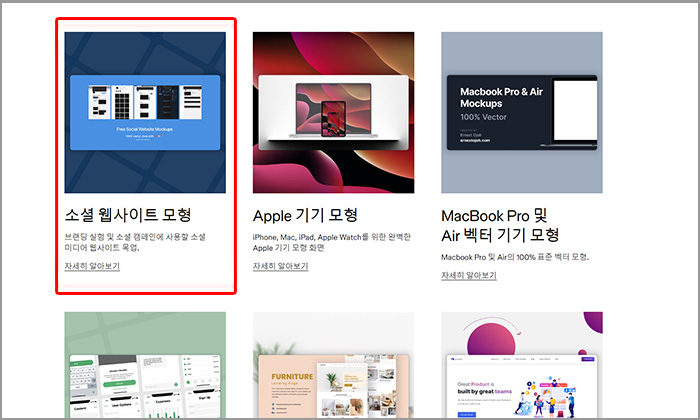Click the 소셜 웹사이트 모형 title
The image size is (700, 420).
(128, 215)
